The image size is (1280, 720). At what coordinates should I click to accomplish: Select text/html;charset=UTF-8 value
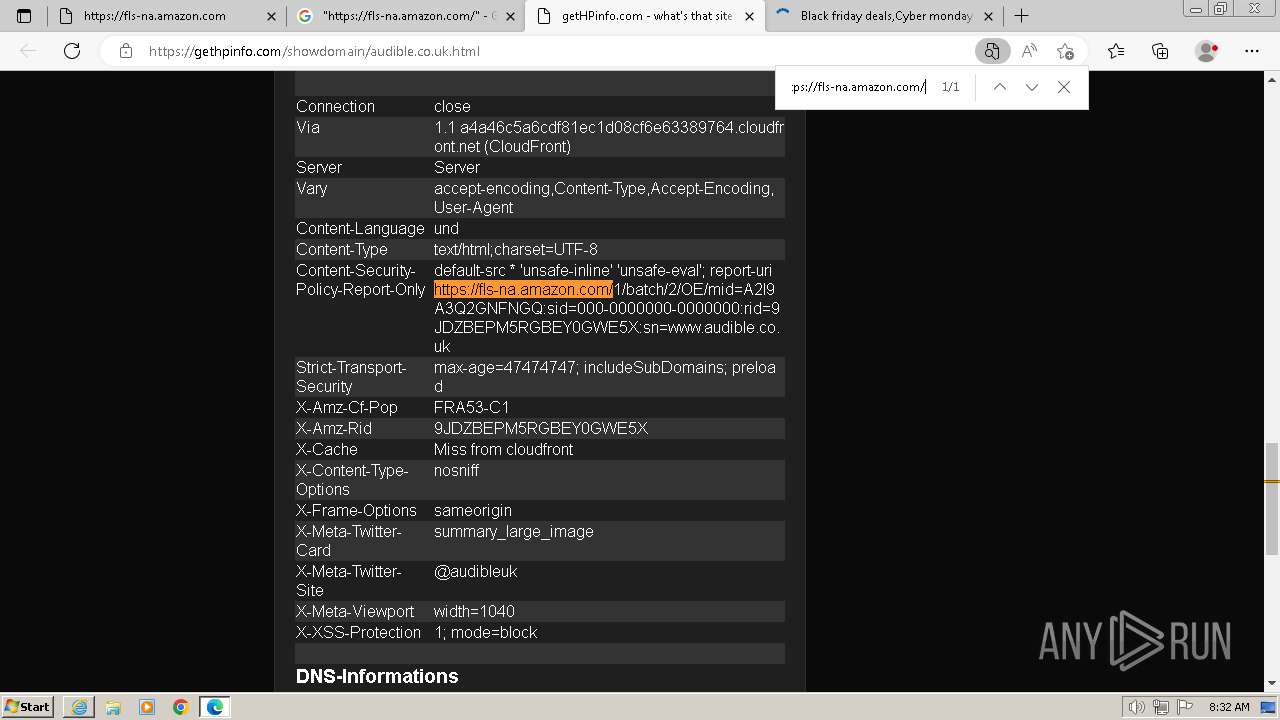click(x=515, y=249)
